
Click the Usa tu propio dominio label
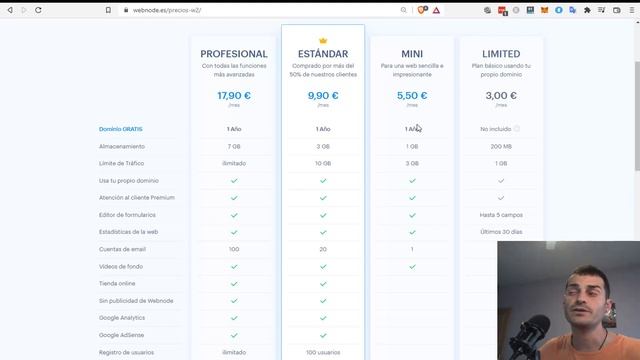tap(129, 180)
